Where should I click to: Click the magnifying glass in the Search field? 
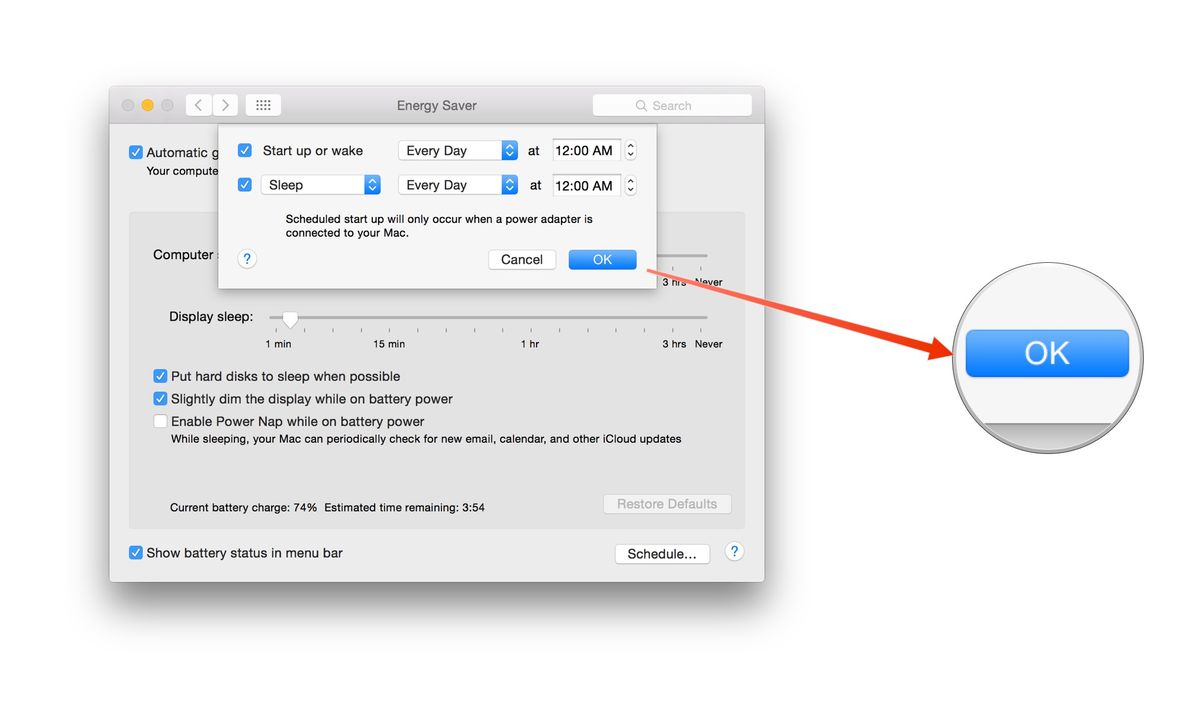[641, 105]
